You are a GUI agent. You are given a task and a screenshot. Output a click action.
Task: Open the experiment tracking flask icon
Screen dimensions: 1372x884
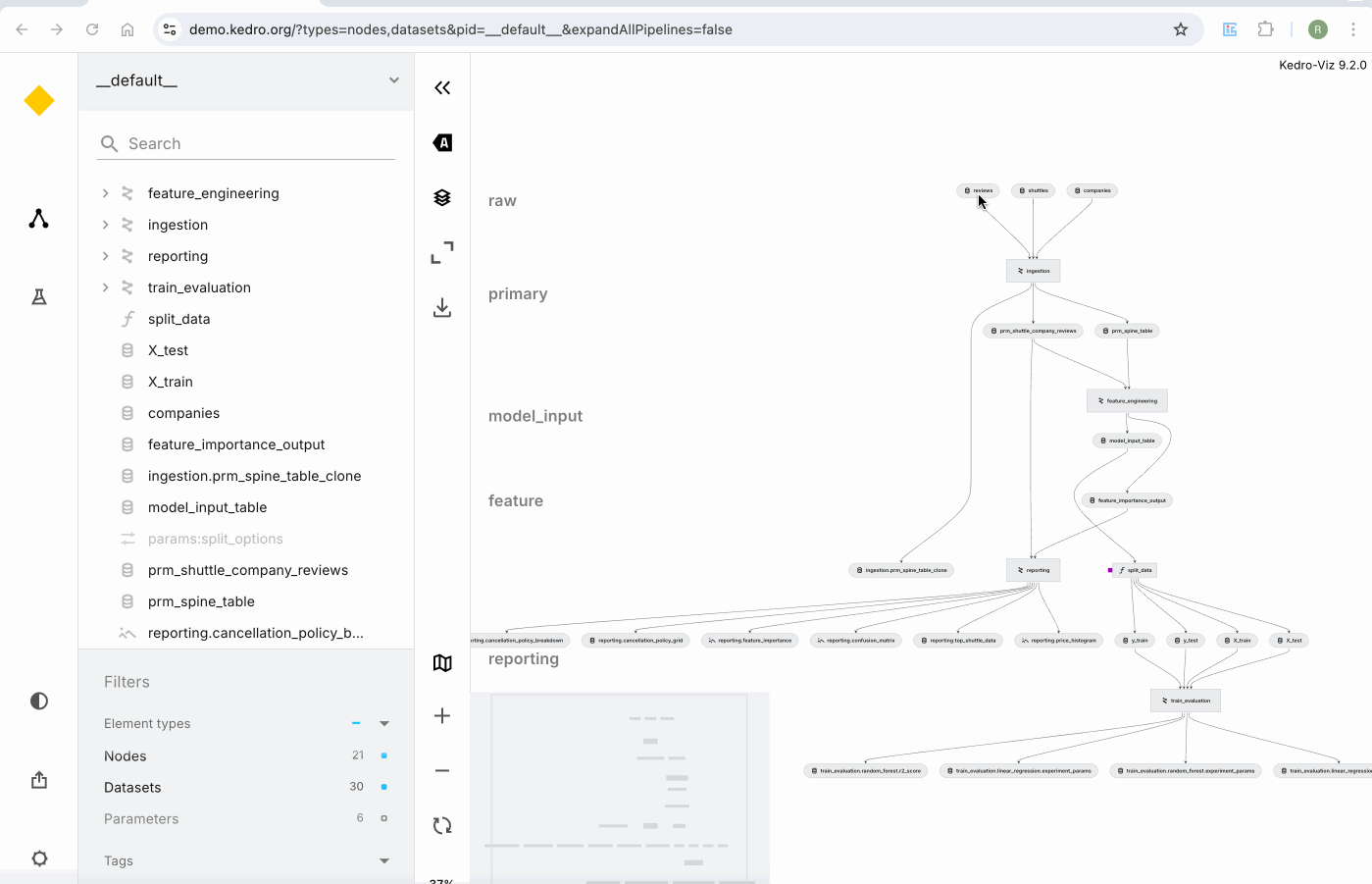click(39, 296)
